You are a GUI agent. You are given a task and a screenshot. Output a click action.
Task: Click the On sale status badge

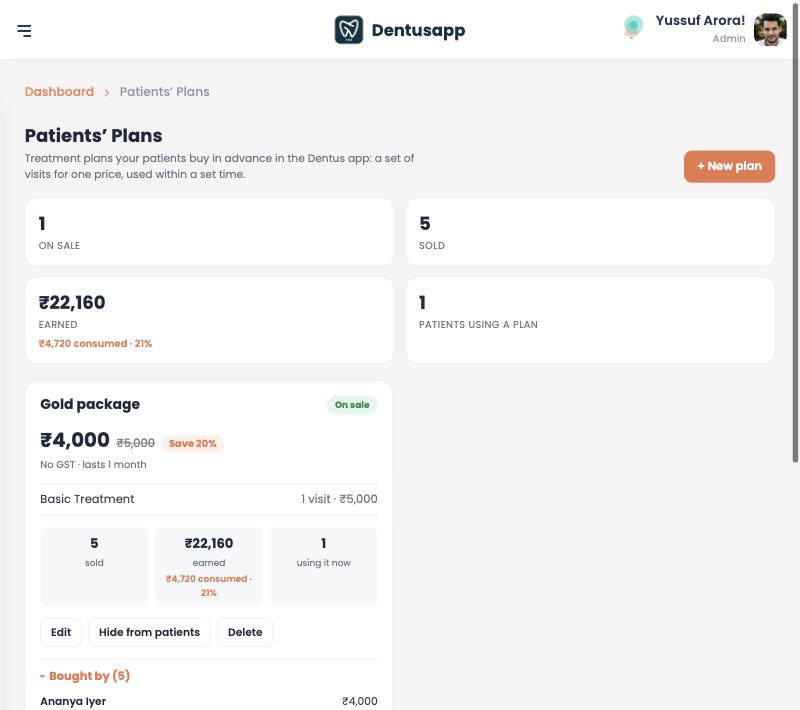pyautogui.click(x=352, y=405)
